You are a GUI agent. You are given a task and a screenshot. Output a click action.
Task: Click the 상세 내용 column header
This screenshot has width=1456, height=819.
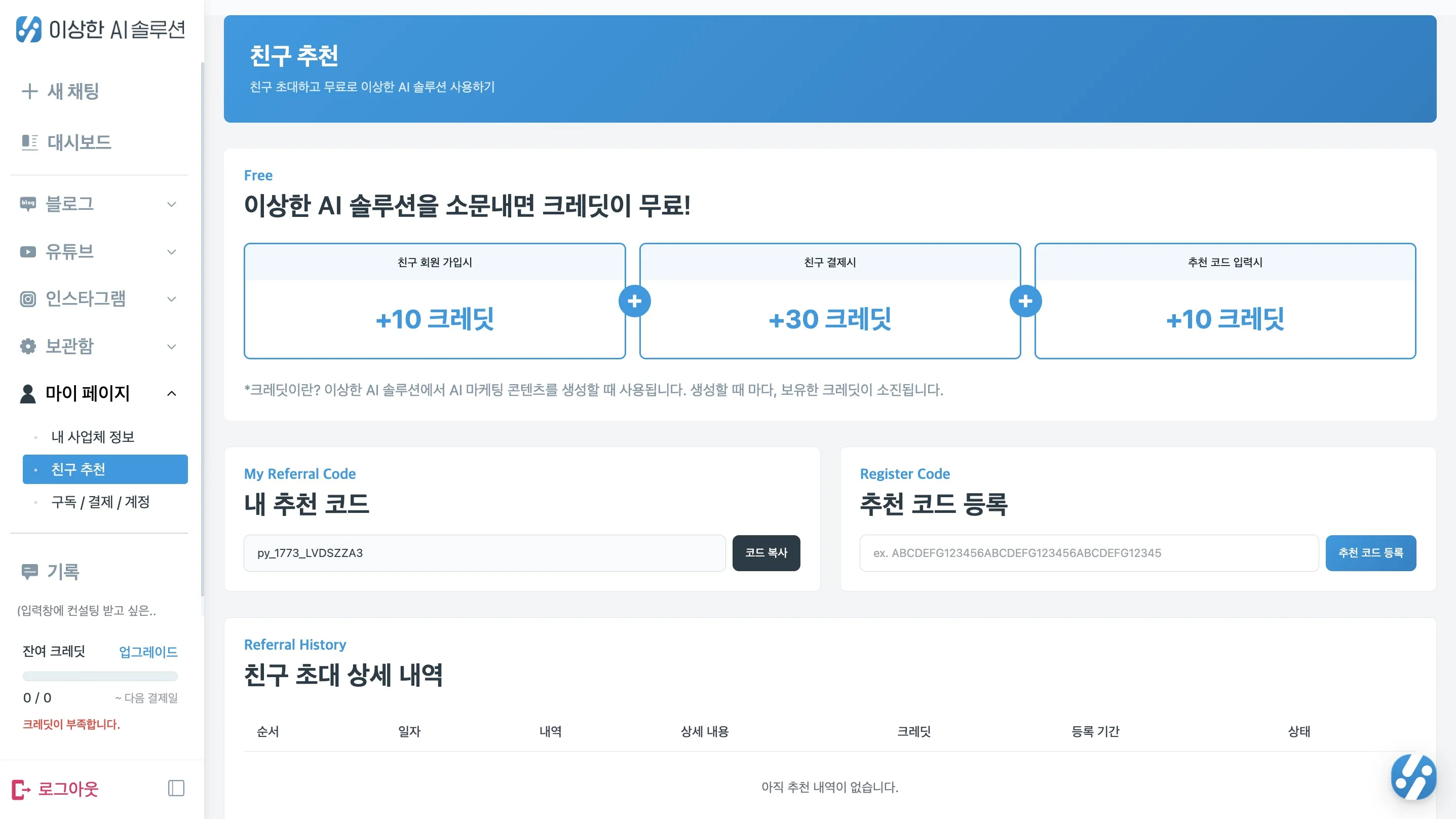[704, 731]
